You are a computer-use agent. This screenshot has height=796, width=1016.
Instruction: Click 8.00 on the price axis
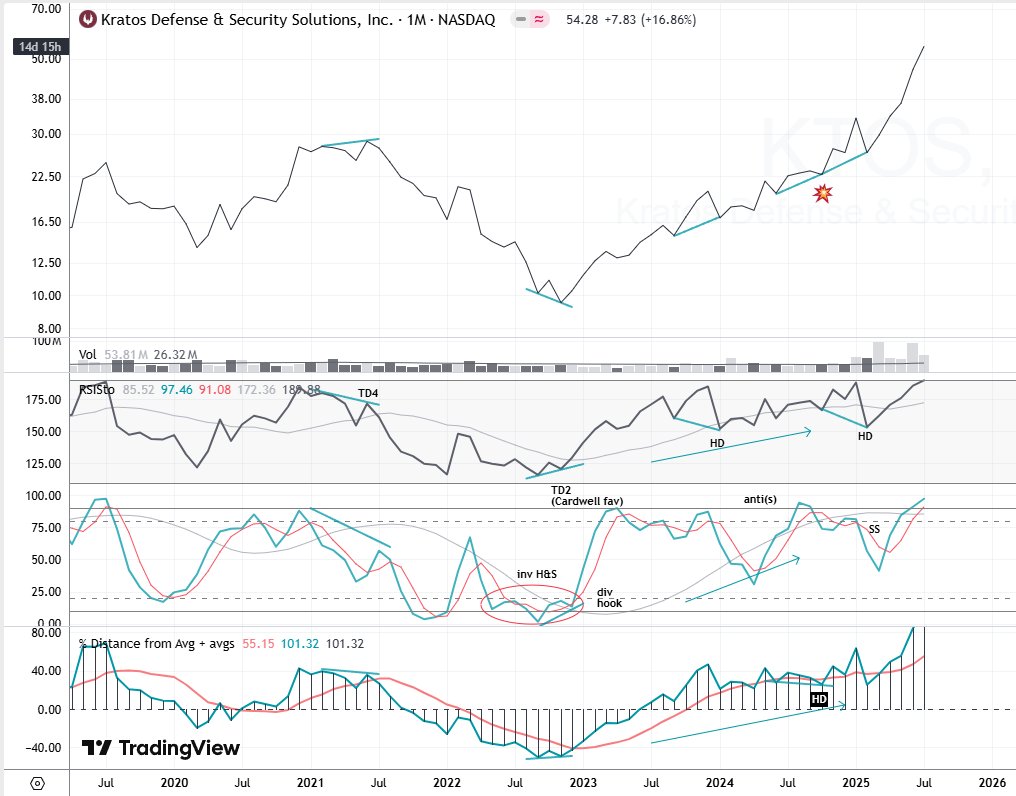(50, 328)
